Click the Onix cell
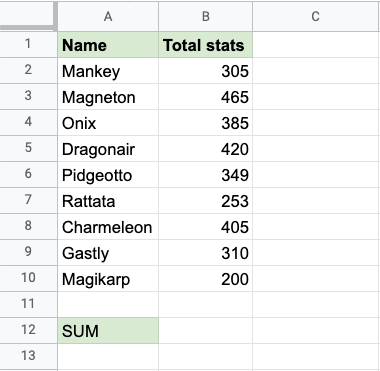Viewport: 380px width, 371px height. coord(108,123)
